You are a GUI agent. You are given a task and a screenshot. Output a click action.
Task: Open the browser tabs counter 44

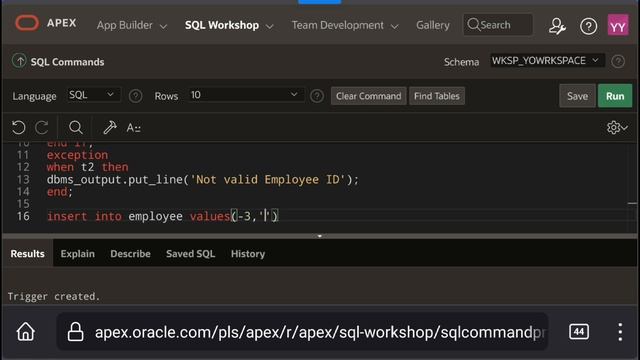tap(579, 331)
